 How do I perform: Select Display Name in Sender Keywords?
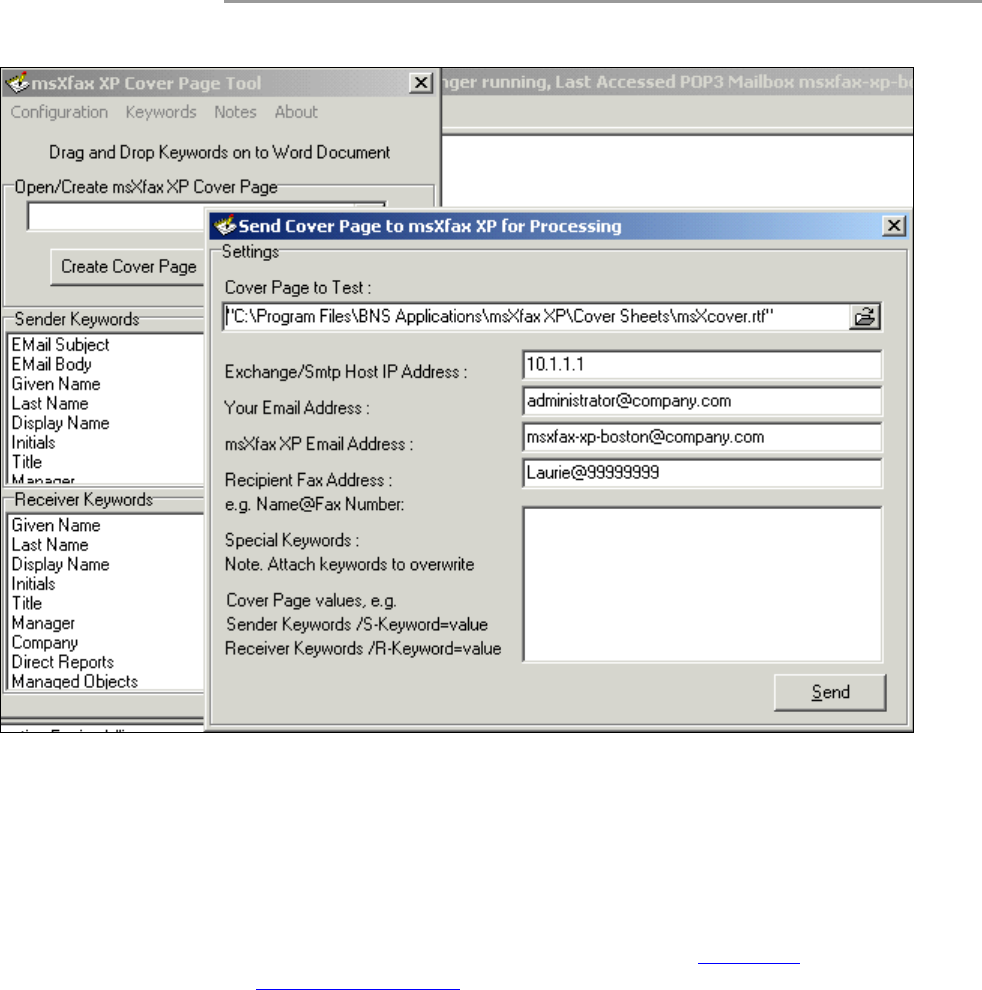[x=60, y=423]
